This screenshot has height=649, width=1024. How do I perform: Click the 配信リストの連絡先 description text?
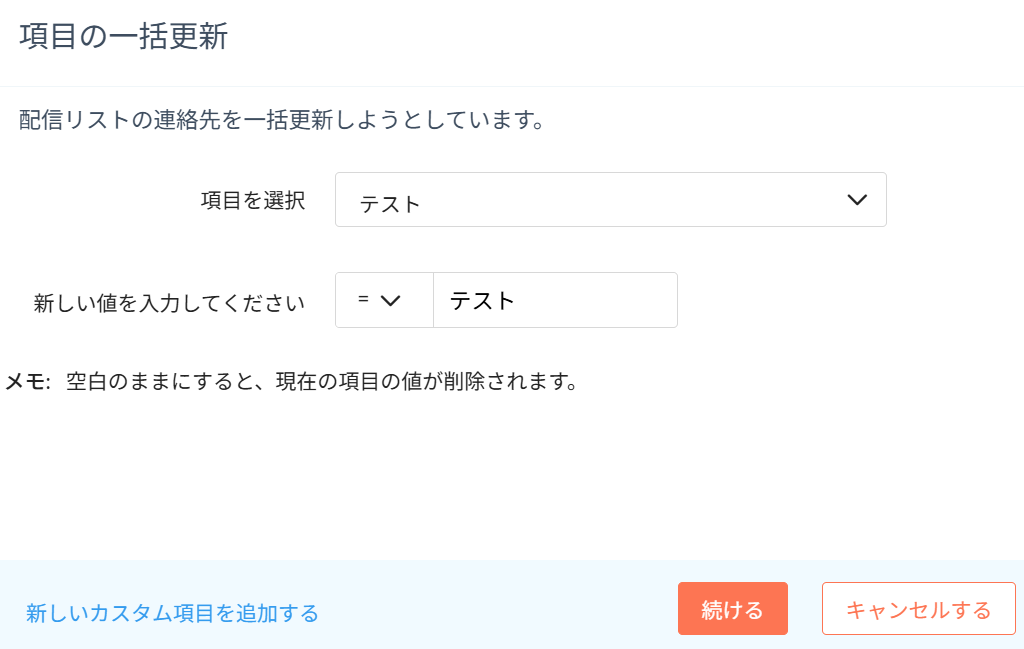click(x=281, y=122)
